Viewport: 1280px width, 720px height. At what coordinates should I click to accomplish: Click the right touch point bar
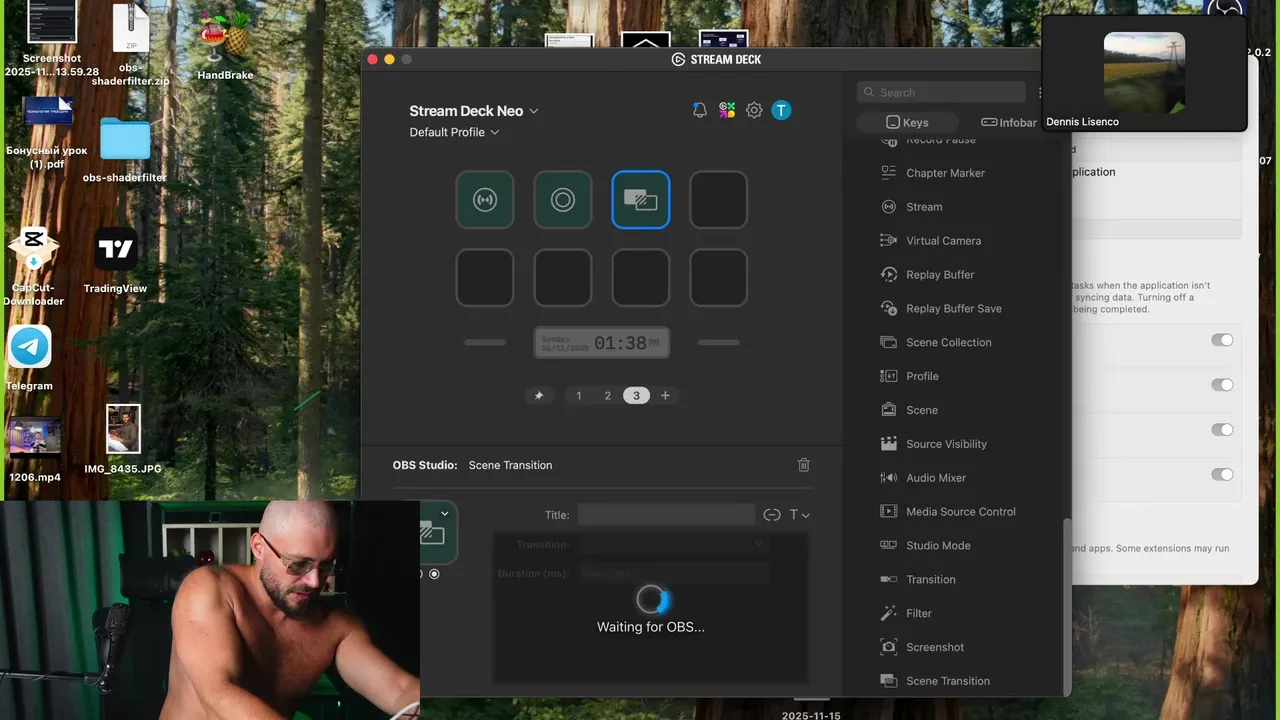(x=718, y=342)
